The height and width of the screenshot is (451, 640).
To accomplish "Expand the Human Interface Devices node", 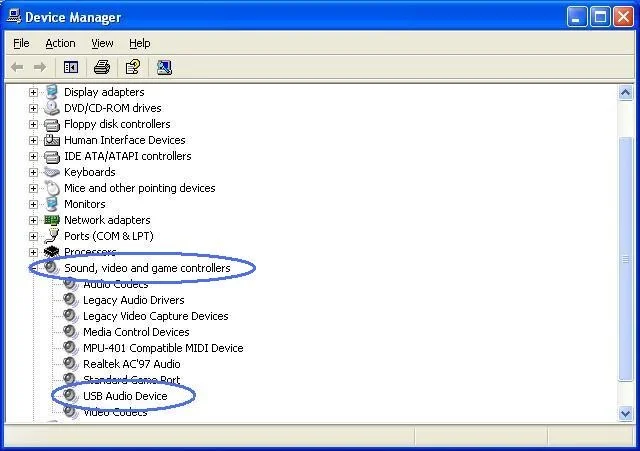I will (x=33, y=140).
